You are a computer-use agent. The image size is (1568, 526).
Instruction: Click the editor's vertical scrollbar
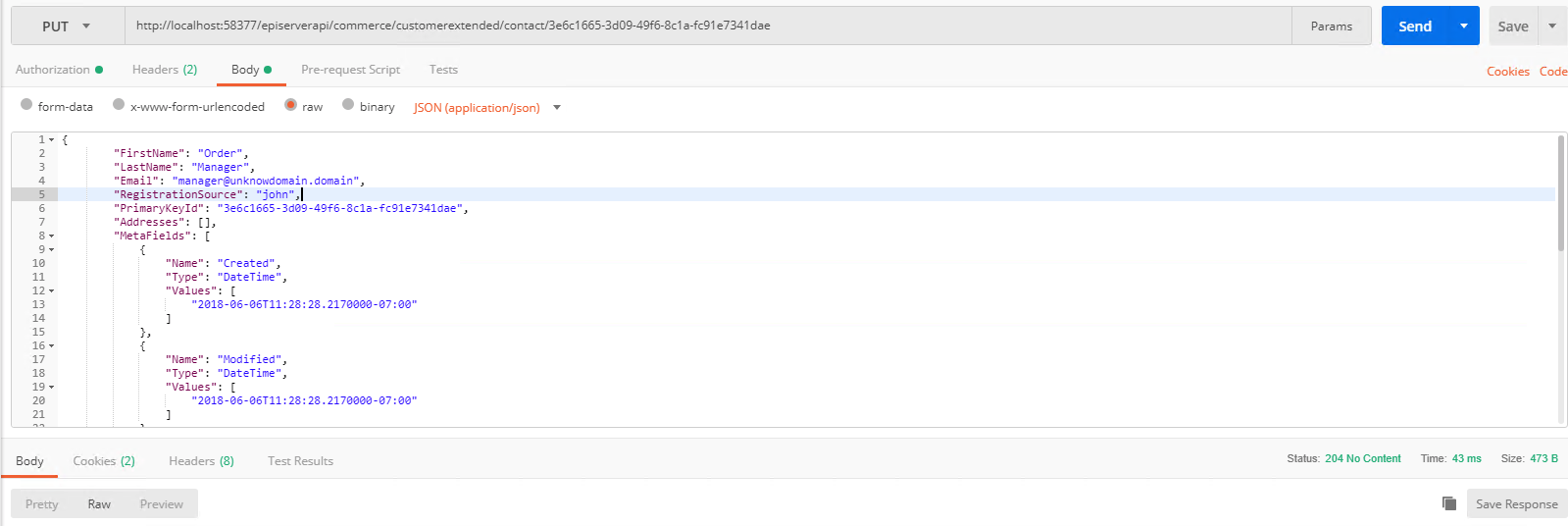(x=1560, y=196)
